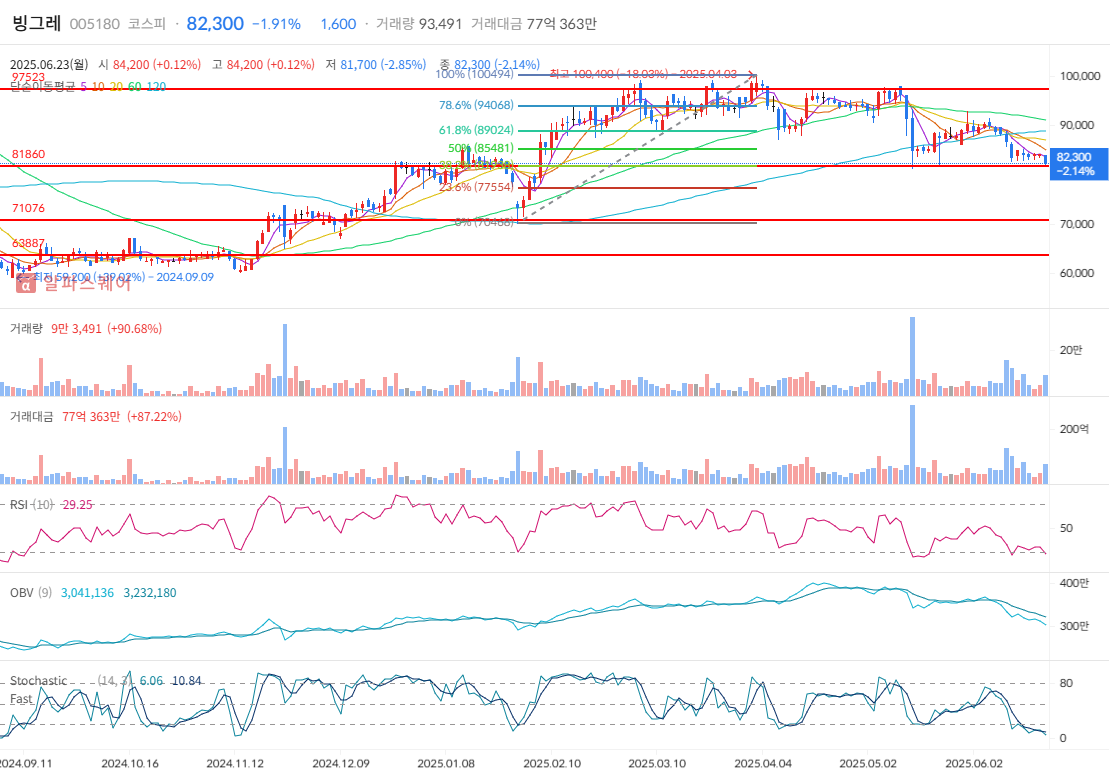Click the Stochastic value 10.84

coord(186,681)
